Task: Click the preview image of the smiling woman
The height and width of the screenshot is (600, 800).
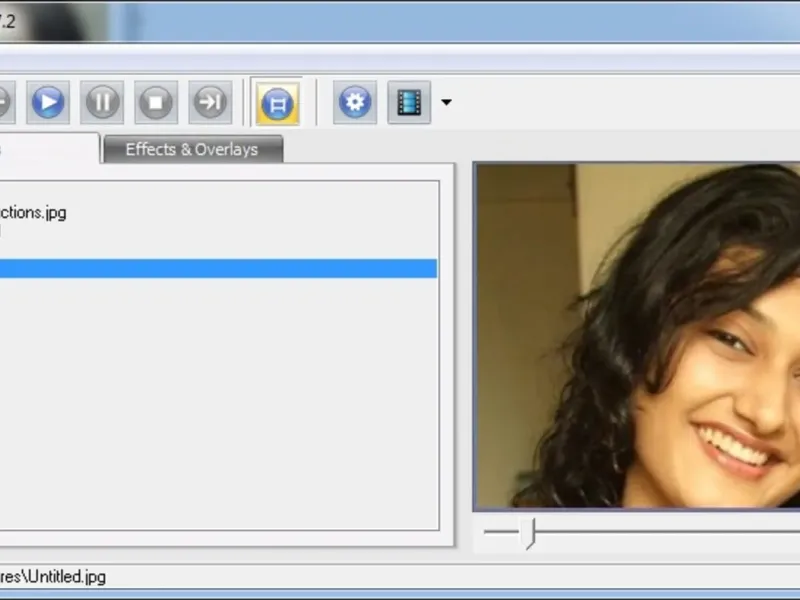Action: click(x=637, y=336)
